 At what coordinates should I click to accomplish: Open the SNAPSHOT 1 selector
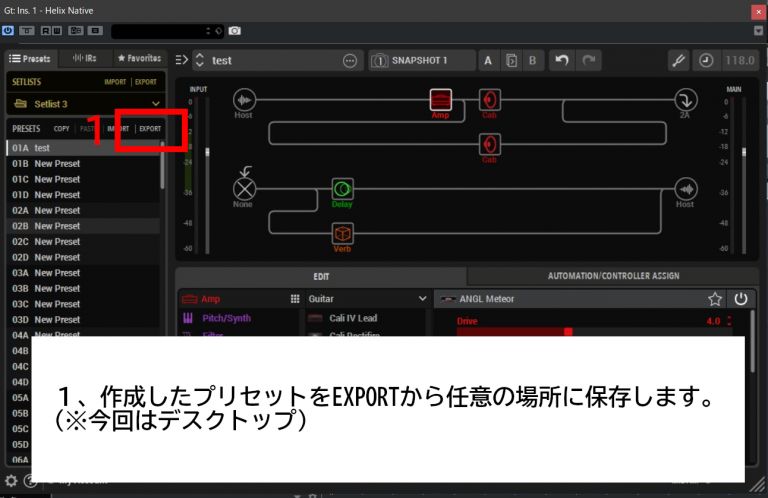pyautogui.click(x=422, y=60)
